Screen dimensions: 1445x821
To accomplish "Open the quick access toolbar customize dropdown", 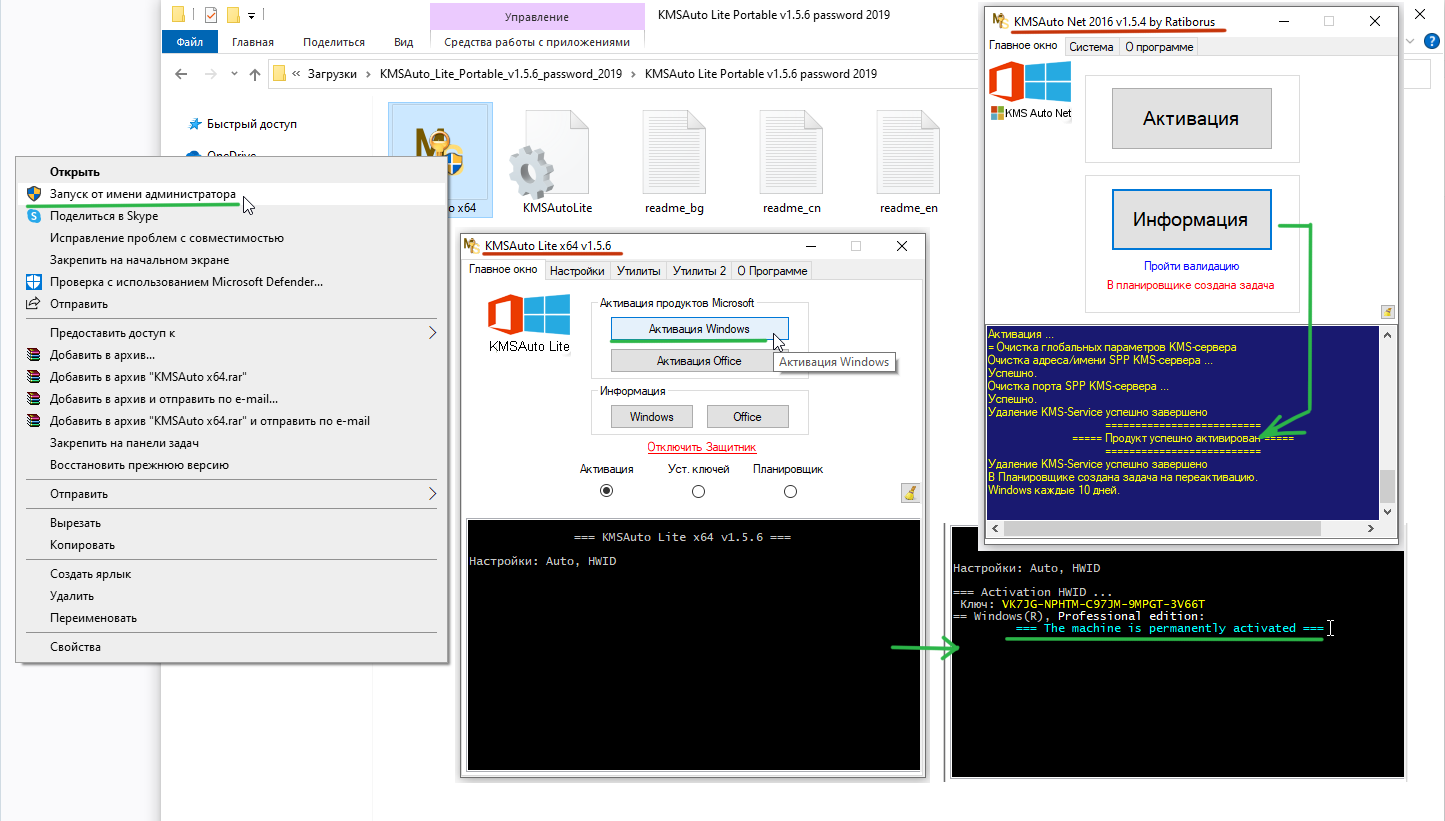I will 251,15.
